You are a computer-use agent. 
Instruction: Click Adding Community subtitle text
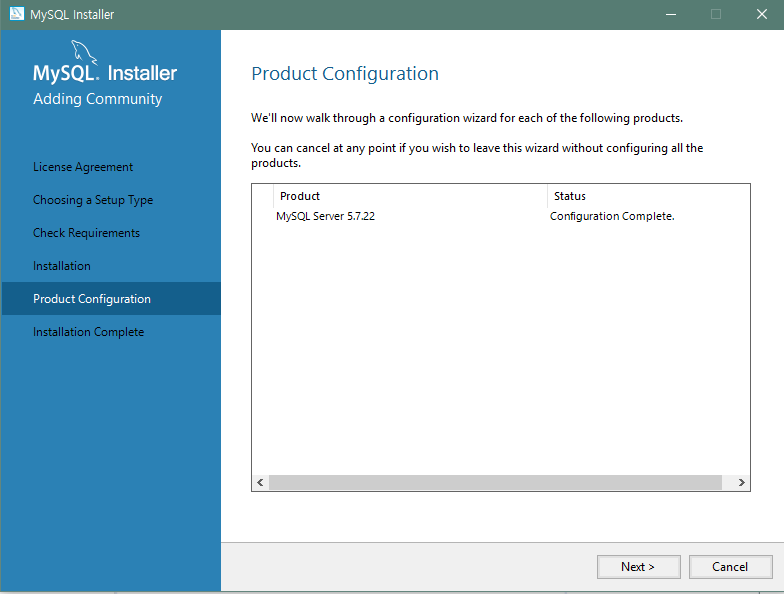[x=98, y=99]
